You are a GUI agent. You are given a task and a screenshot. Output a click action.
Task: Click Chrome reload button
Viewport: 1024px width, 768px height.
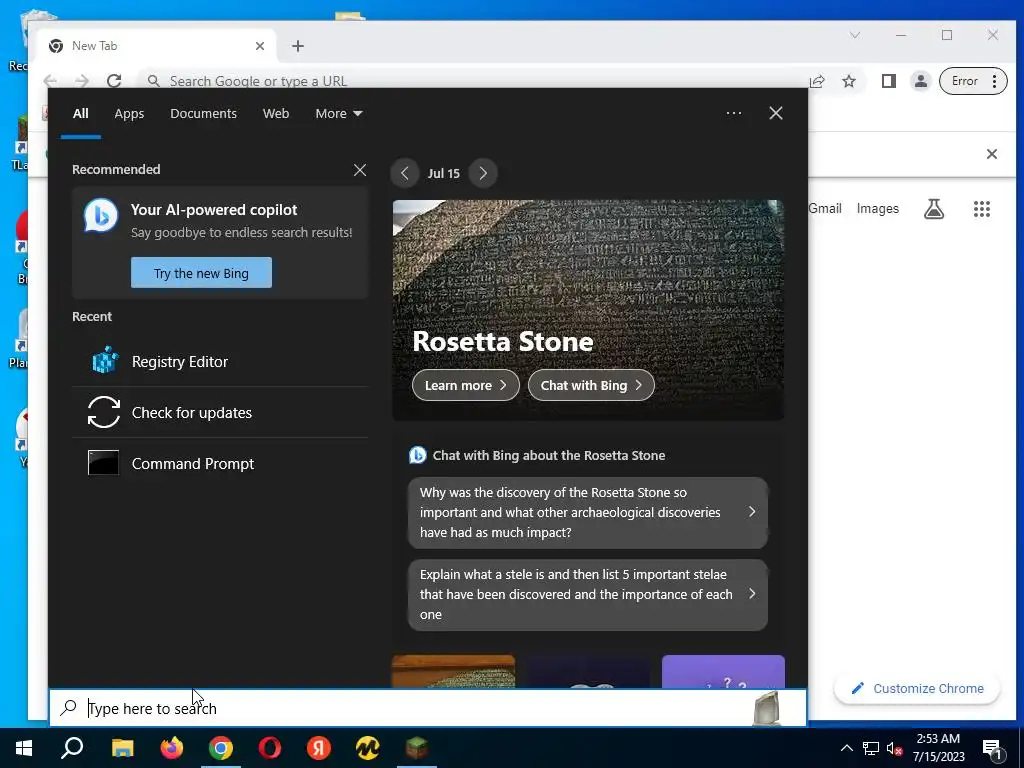114,81
